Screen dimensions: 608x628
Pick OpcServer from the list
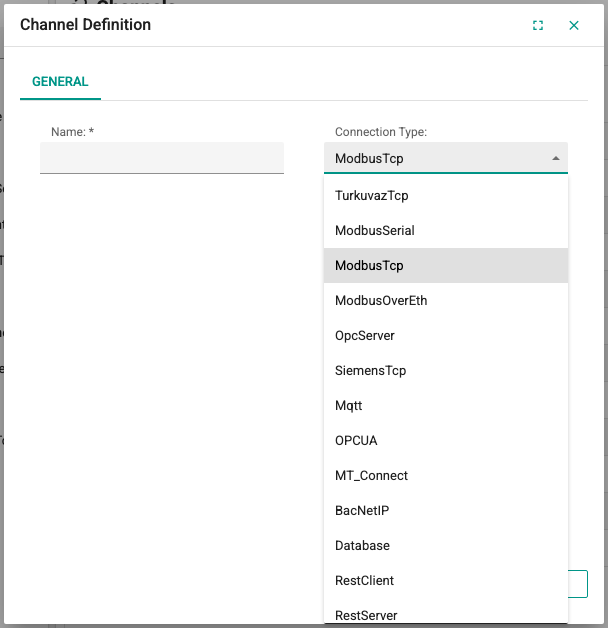point(446,335)
